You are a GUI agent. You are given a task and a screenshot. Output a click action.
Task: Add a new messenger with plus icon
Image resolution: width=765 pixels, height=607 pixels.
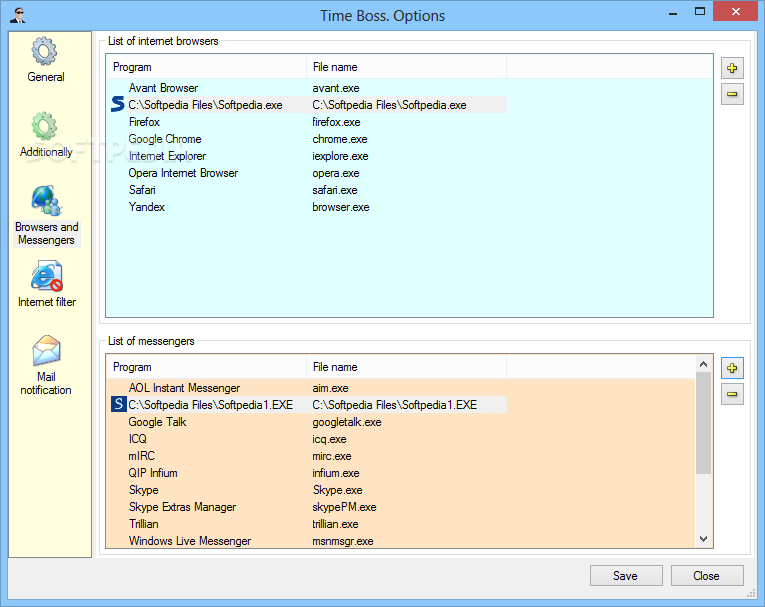point(732,368)
